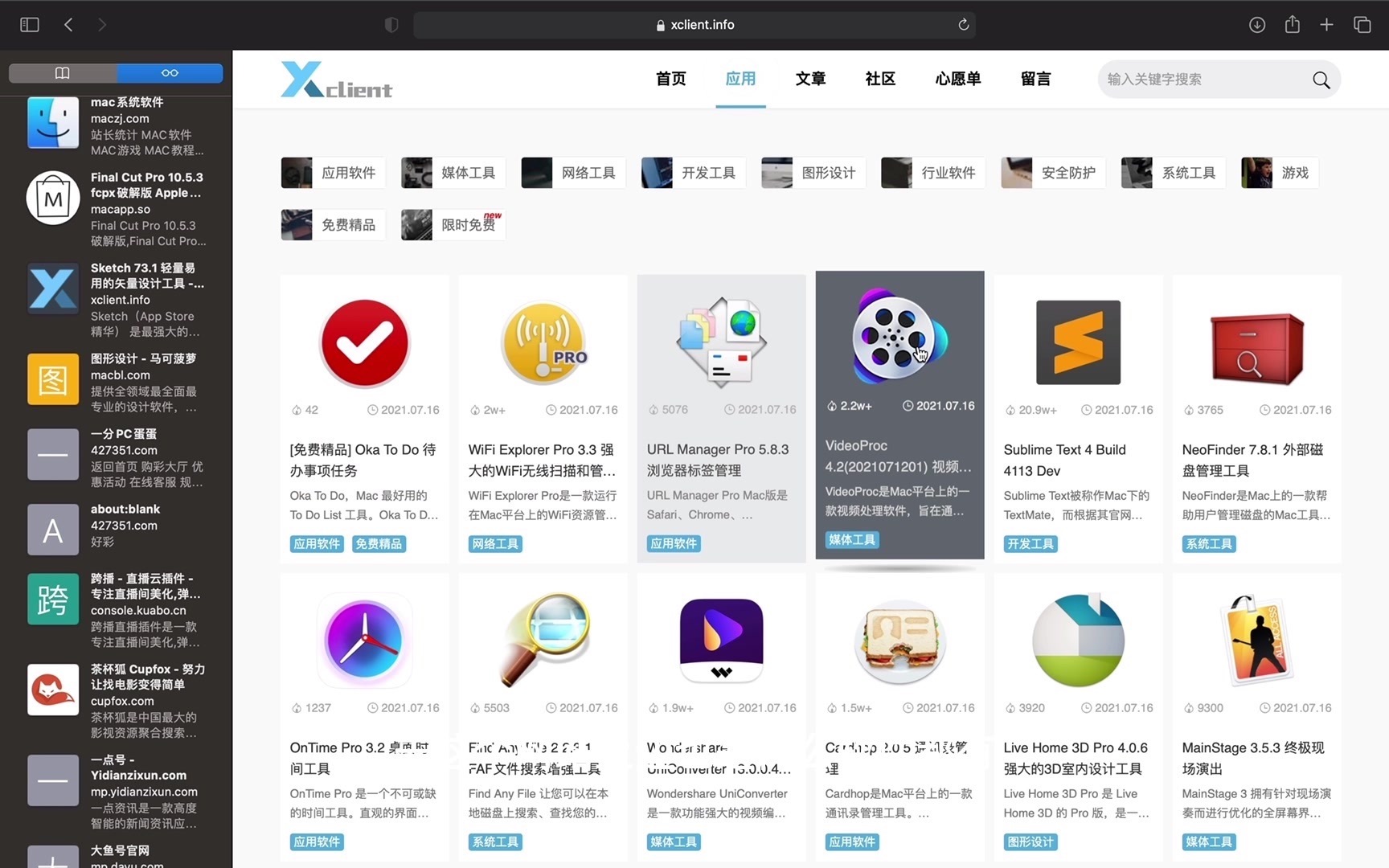Open Sublime Text 4 Build 4113 title link
The height and width of the screenshot is (868, 1389).
pos(1064,460)
